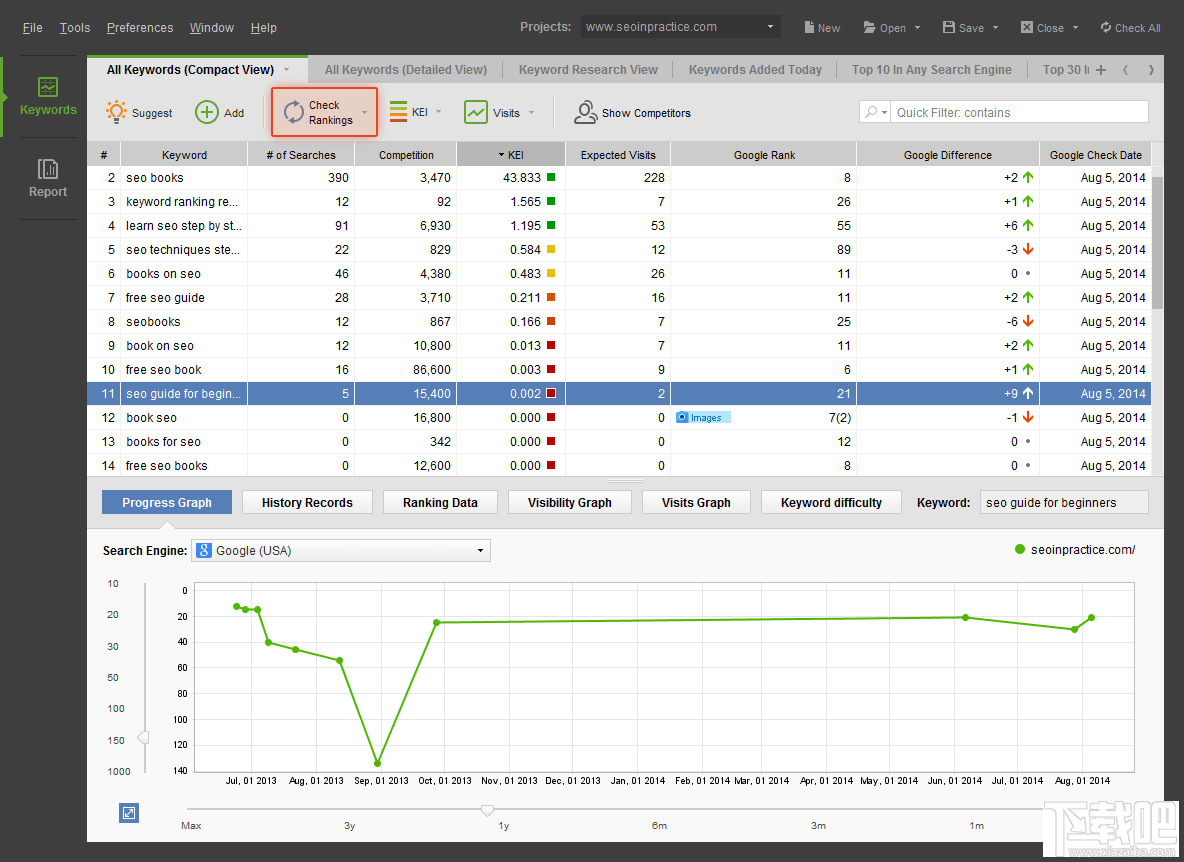Open the Tools menu
The height and width of the screenshot is (862, 1184).
75,28
